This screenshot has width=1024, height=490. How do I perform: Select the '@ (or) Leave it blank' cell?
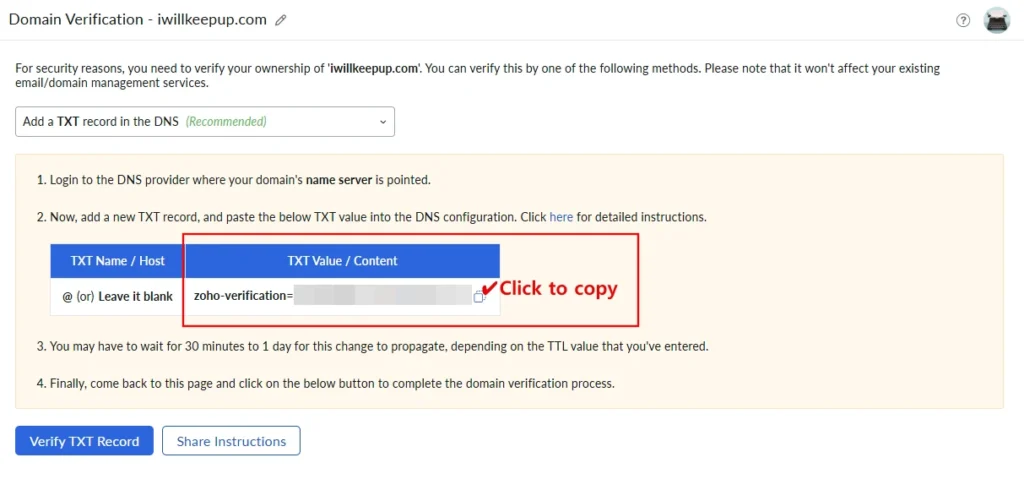tap(118, 296)
